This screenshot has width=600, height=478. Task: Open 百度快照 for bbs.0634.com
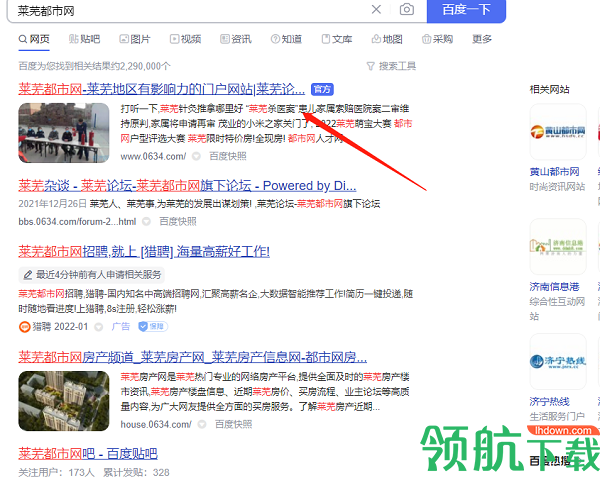pos(178,222)
